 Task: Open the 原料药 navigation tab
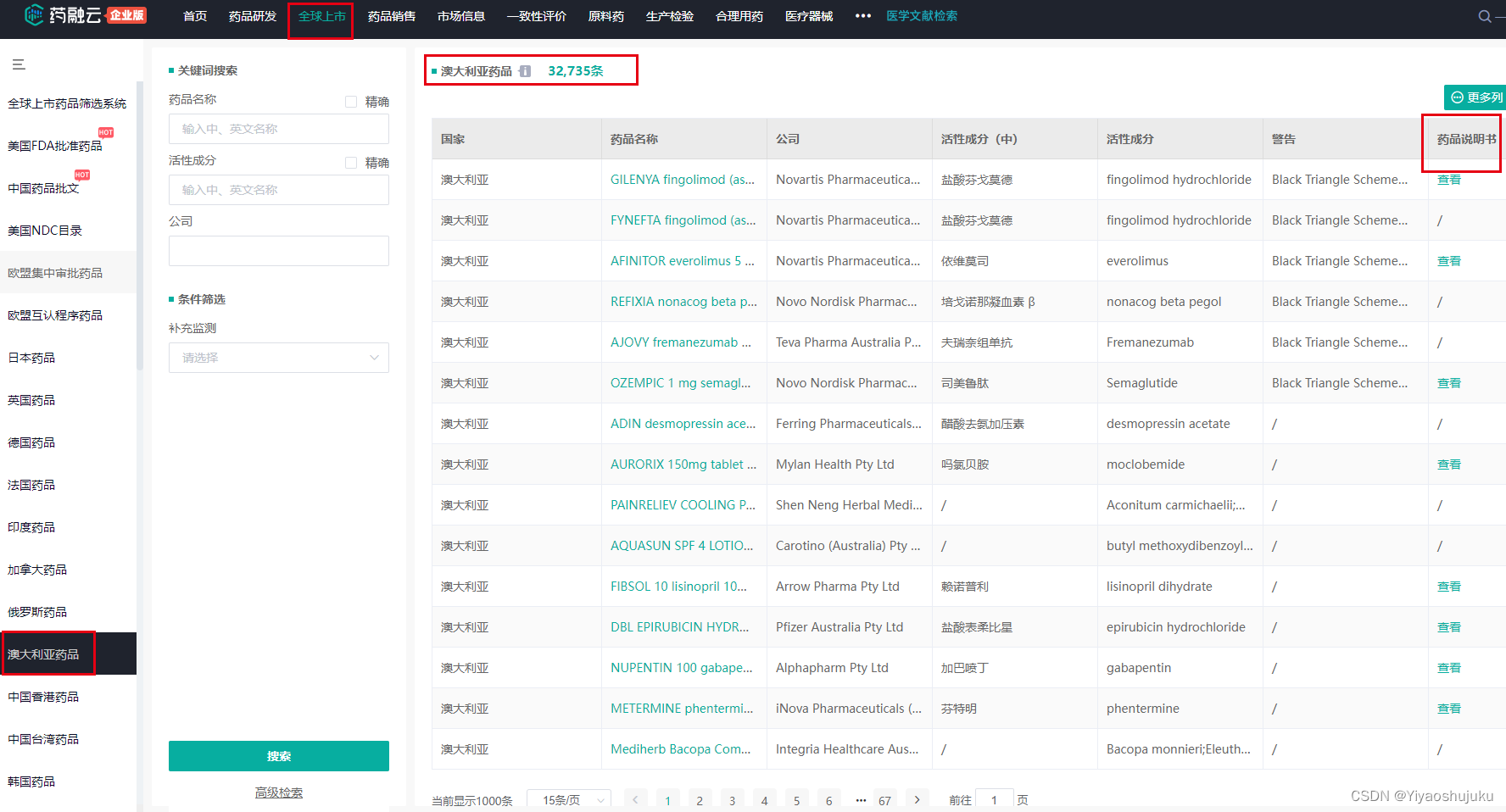coord(606,16)
